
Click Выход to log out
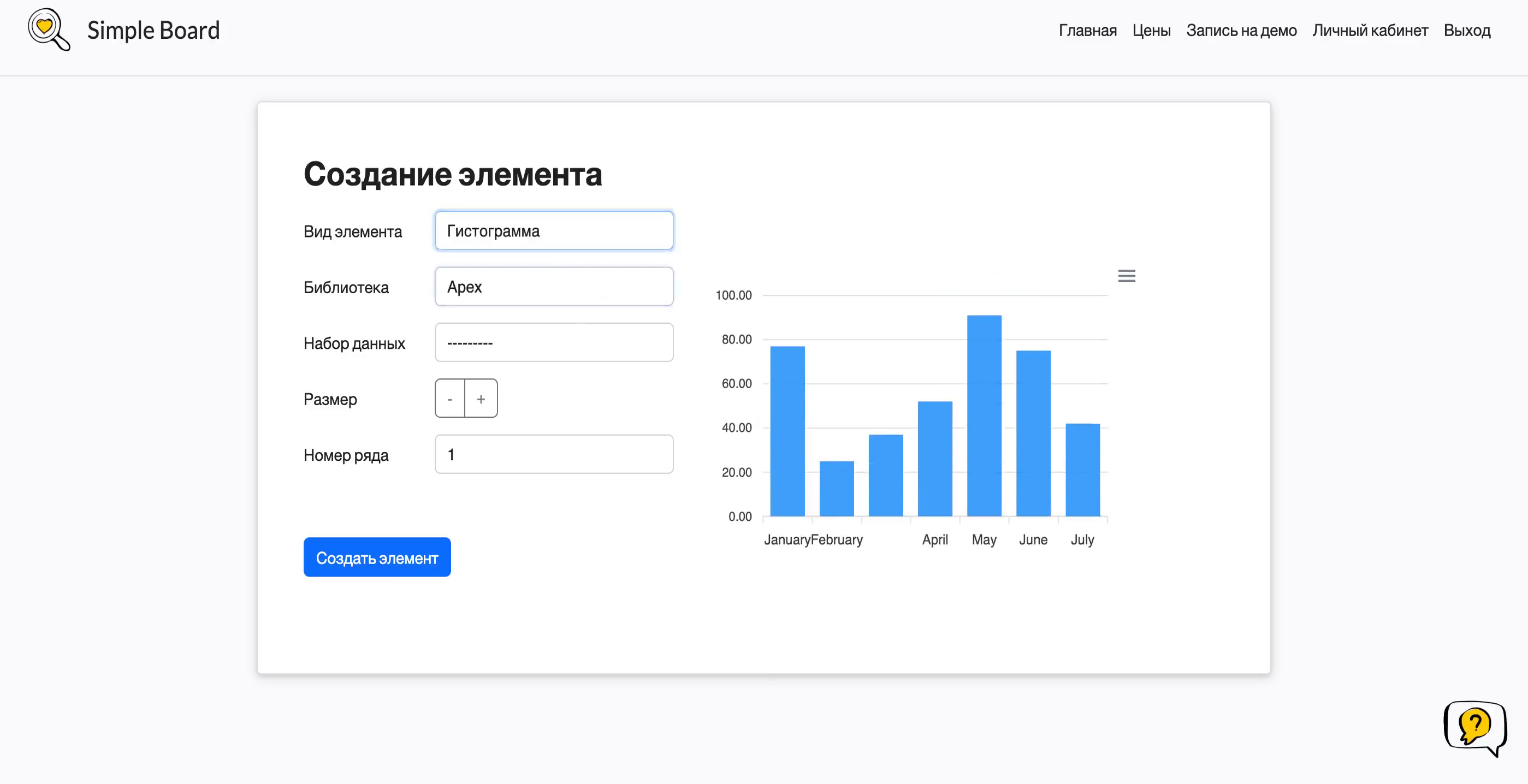pyautogui.click(x=1467, y=30)
